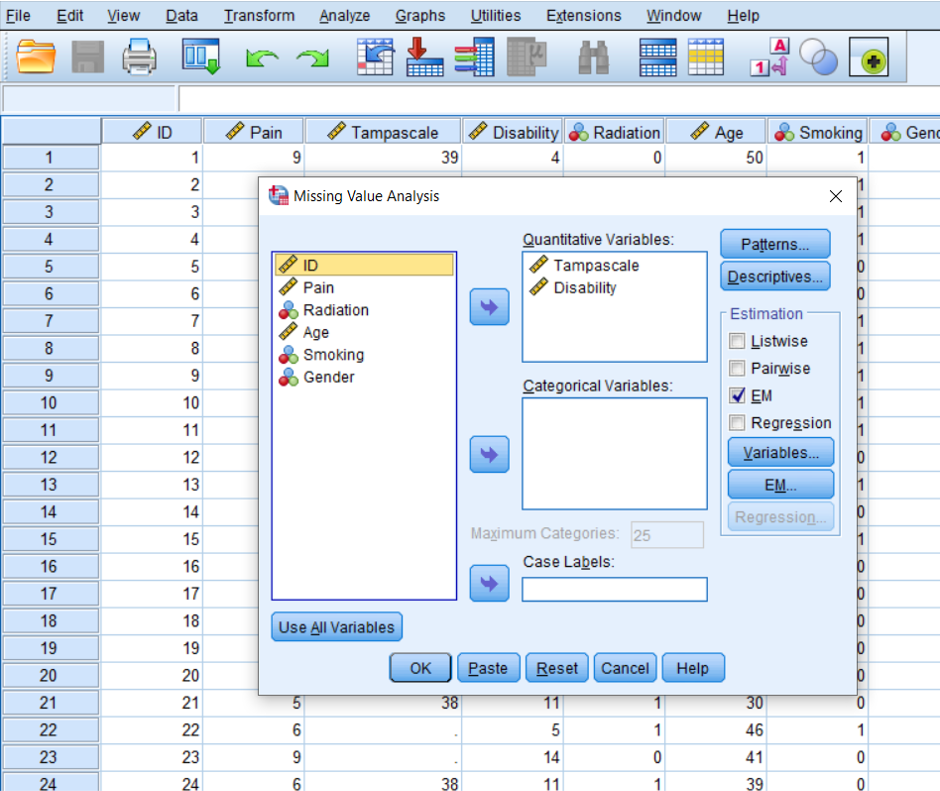
Task: Click the Descriptives button
Action: 775,277
